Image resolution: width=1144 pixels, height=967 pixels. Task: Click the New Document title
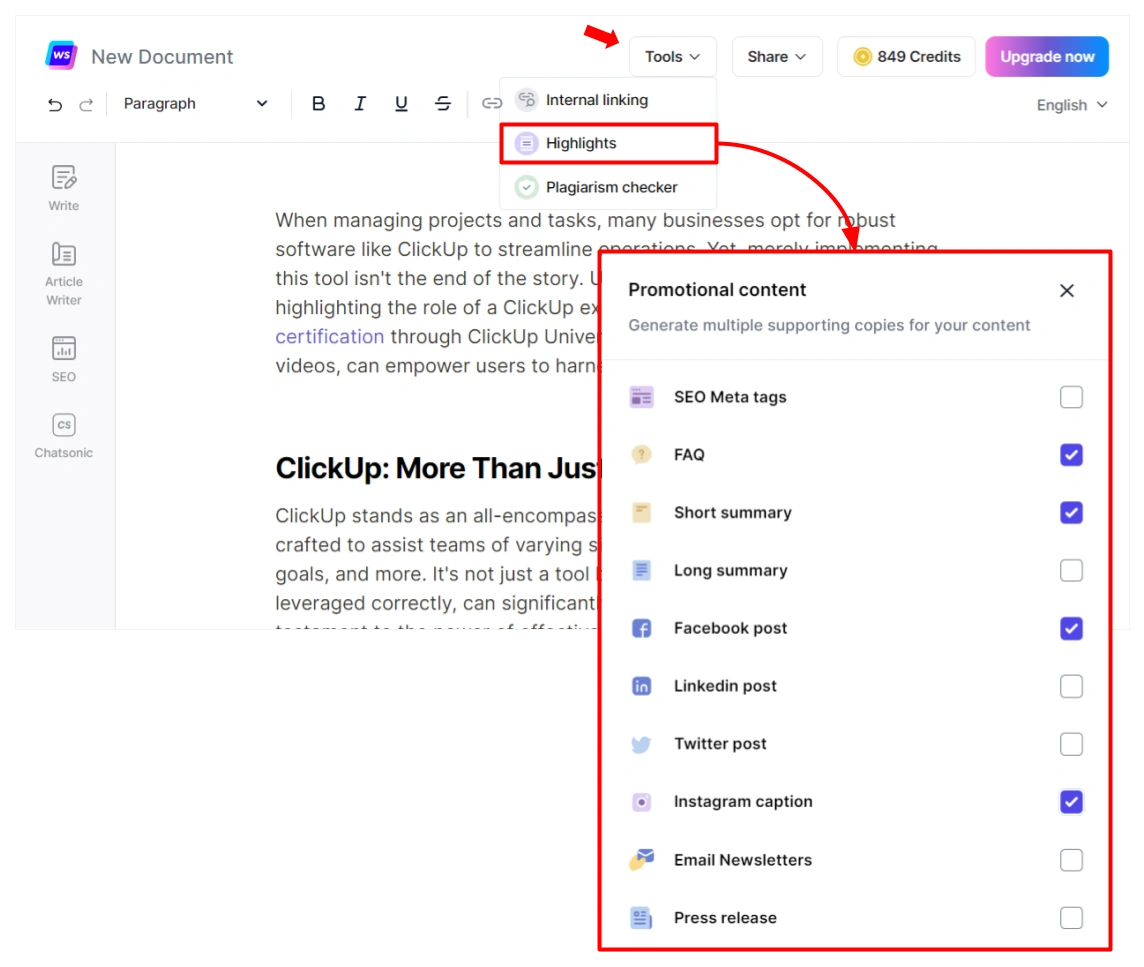point(162,57)
